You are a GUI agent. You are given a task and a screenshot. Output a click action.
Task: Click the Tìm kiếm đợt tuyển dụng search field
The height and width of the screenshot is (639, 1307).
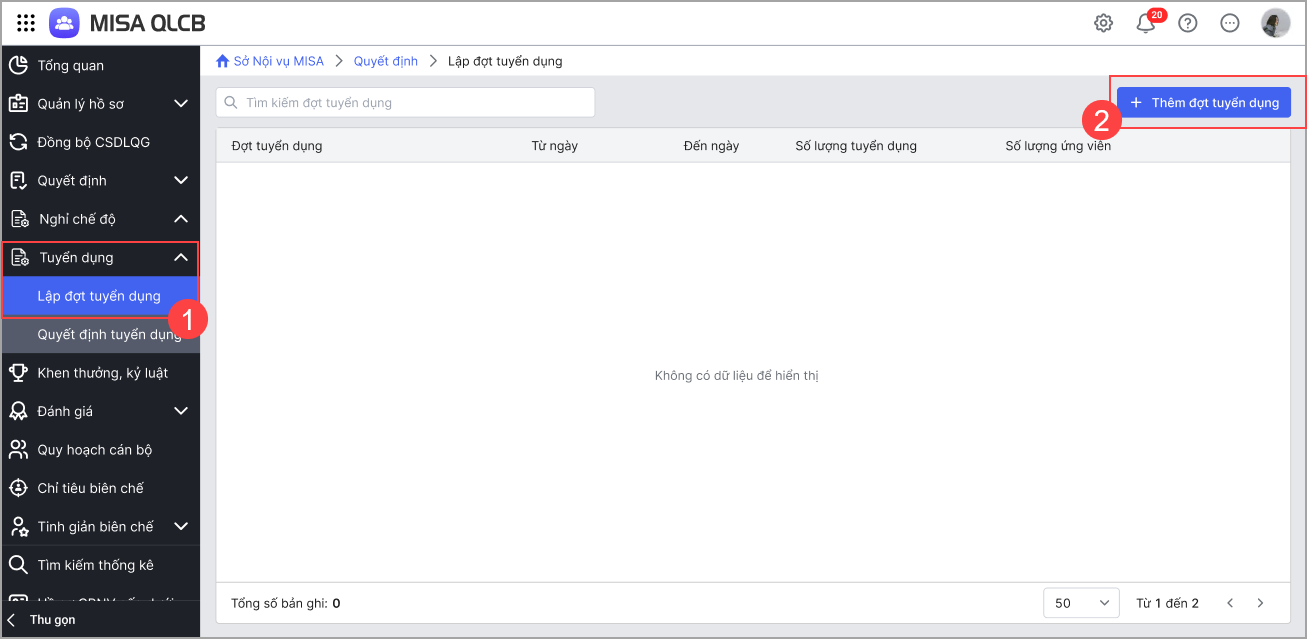click(x=406, y=102)
